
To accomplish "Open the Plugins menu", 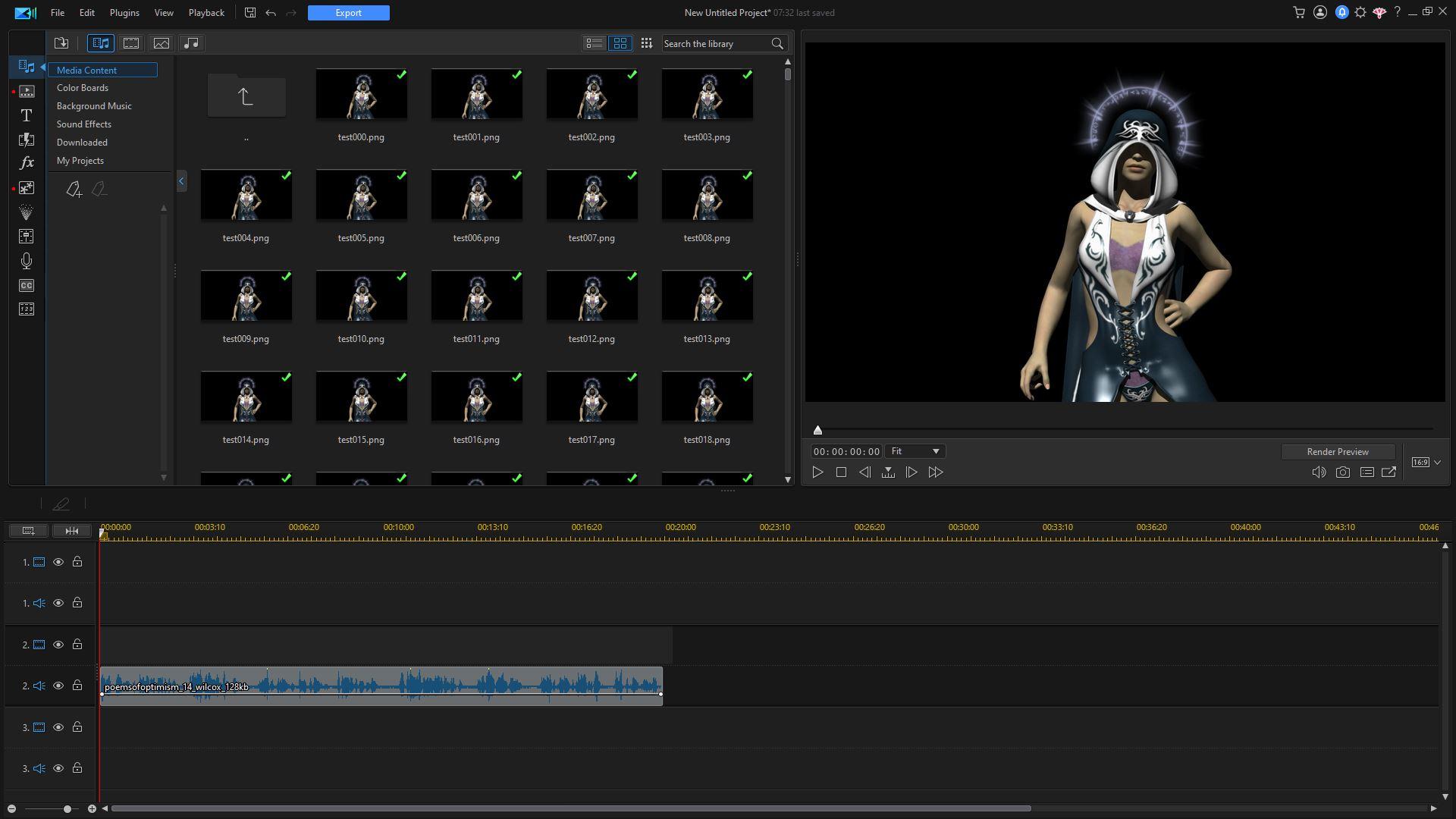I will (124, 13).
